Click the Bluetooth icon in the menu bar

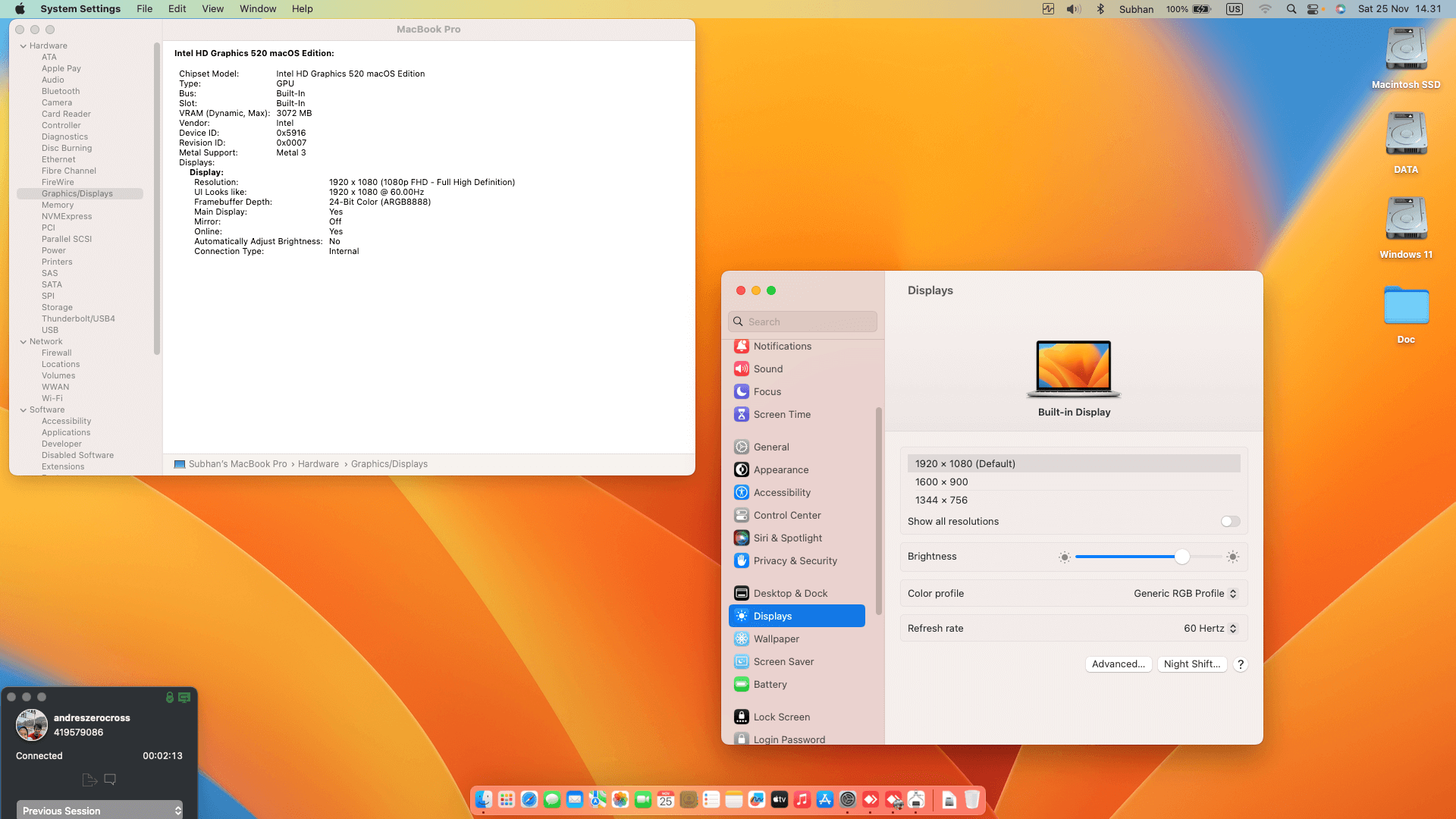(x=1100, y=9)
